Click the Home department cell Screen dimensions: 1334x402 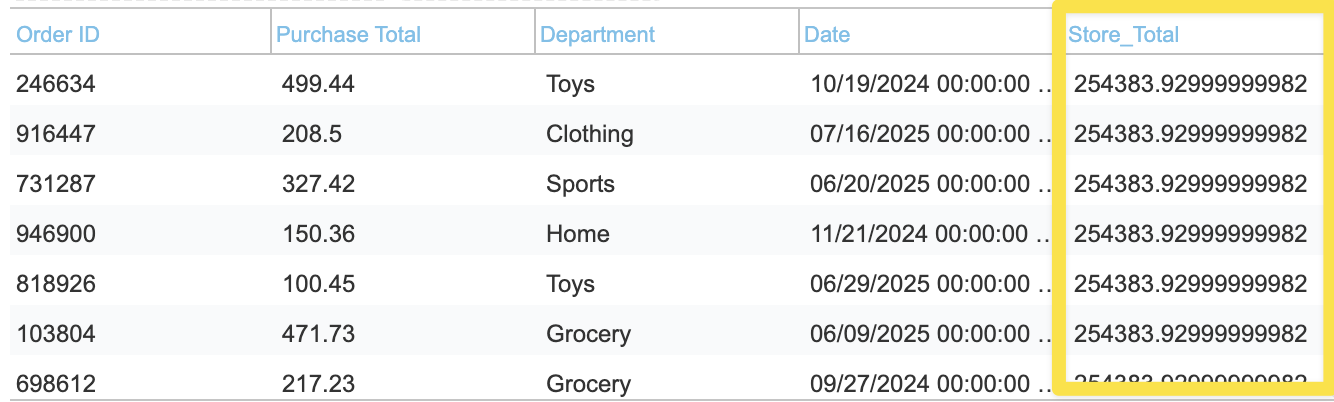point(577,234)
